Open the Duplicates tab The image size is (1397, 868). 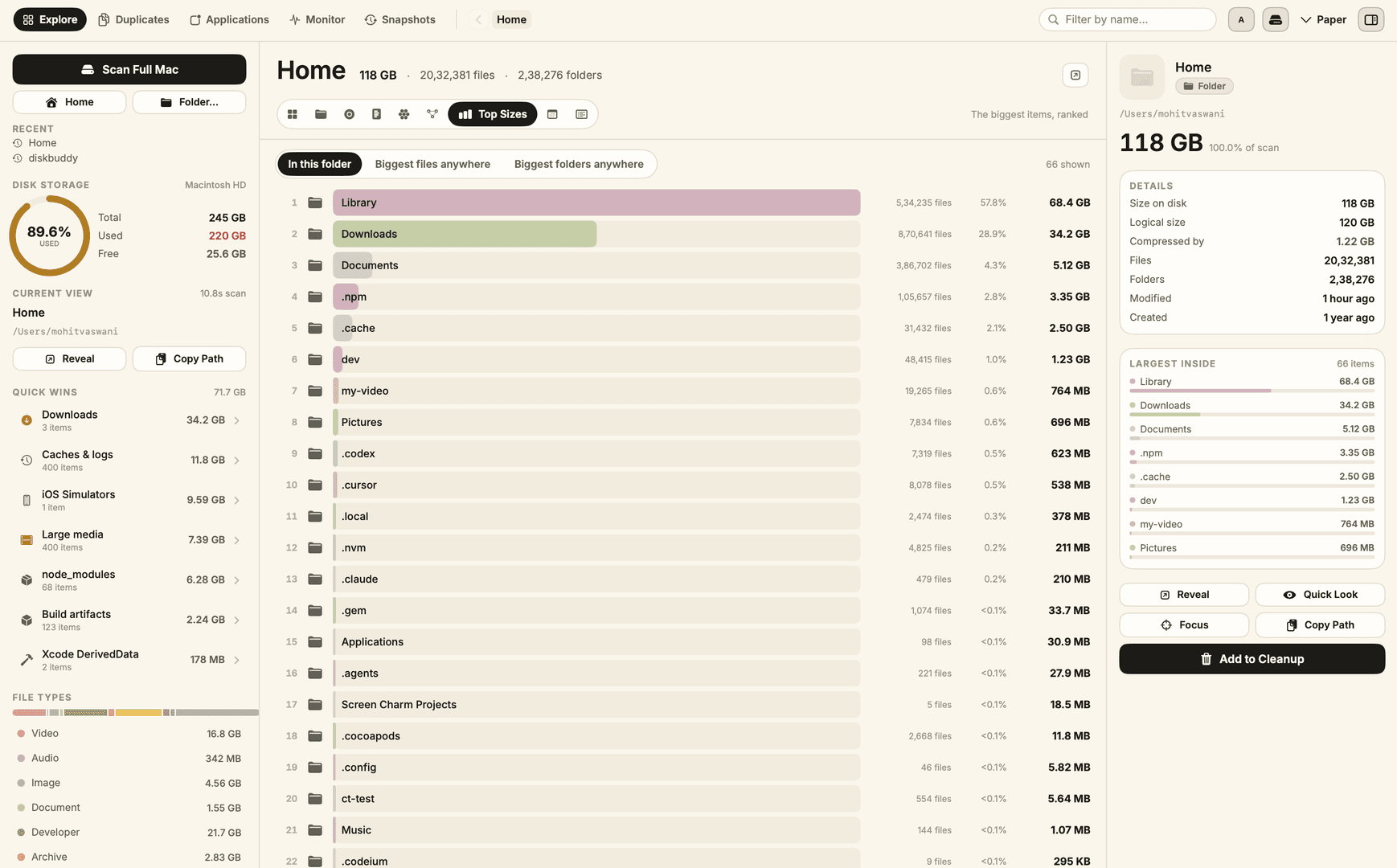(133, 19)
